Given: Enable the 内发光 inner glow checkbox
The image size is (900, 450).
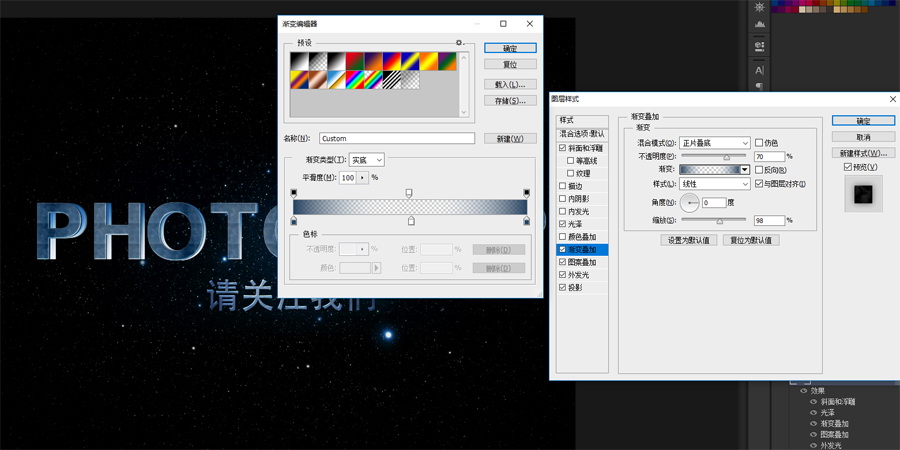Looking at the screenshot, I should (x=562, y=211).
